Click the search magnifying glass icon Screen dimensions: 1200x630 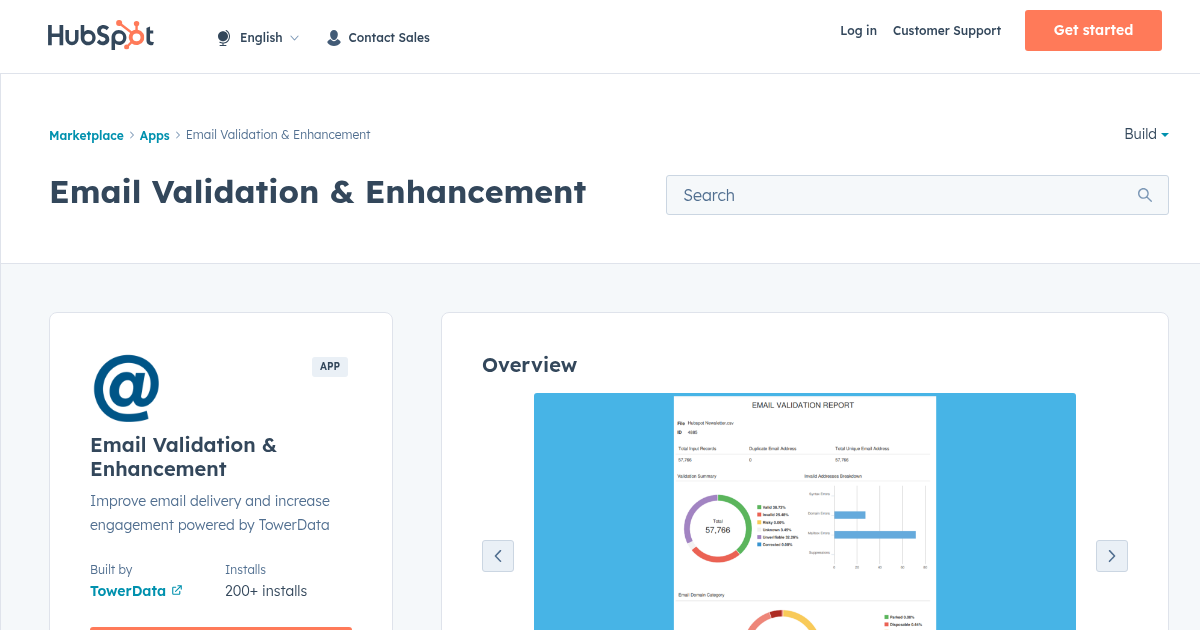pos(1144,195)
